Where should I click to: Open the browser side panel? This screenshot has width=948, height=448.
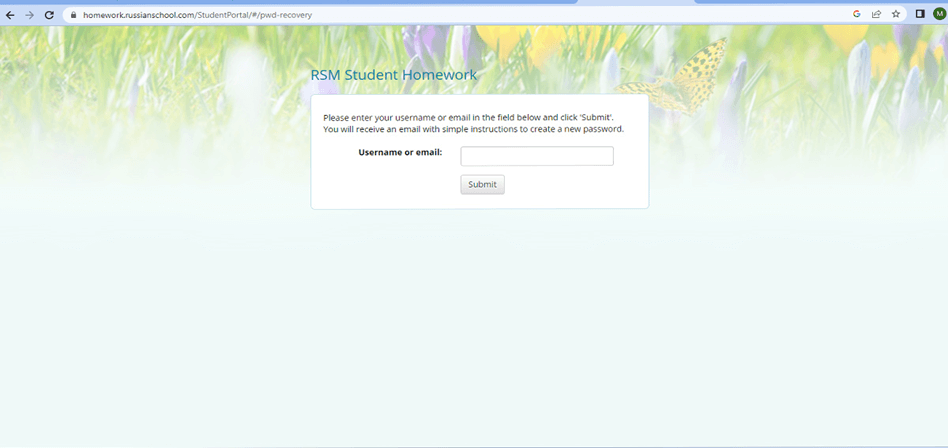click(920, 14)
